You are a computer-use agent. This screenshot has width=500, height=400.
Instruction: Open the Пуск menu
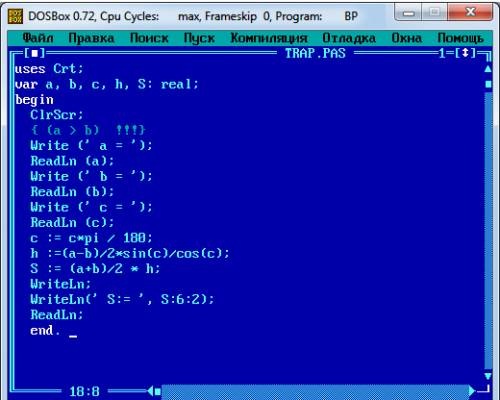coord(199,38)
